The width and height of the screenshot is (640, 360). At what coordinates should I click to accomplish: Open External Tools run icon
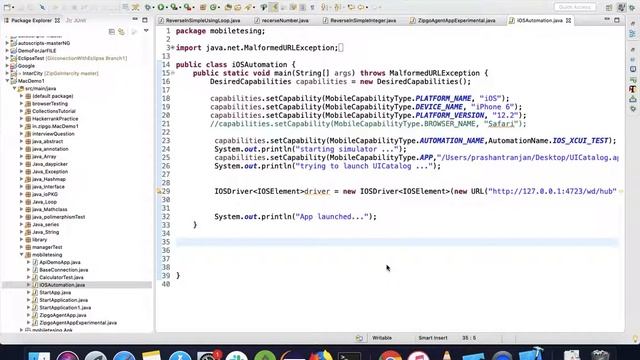tap(187, 7)
